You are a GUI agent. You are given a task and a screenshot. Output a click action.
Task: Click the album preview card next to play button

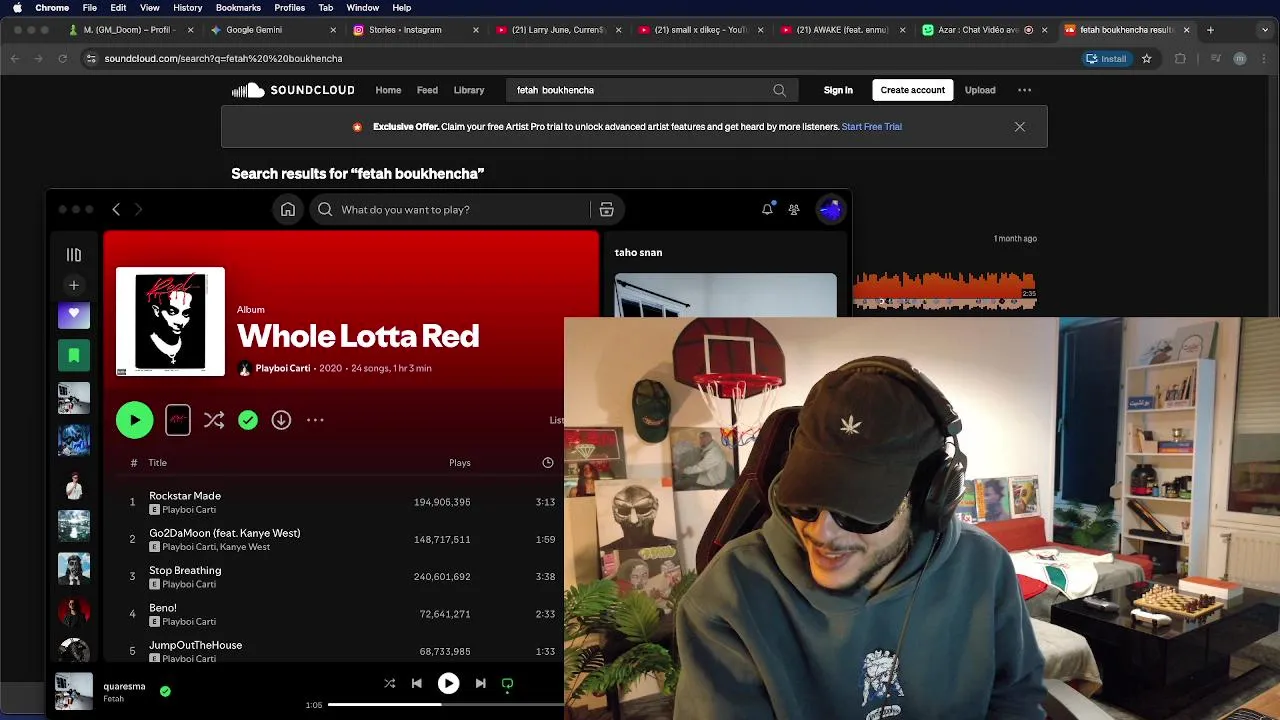coord(178,420)
